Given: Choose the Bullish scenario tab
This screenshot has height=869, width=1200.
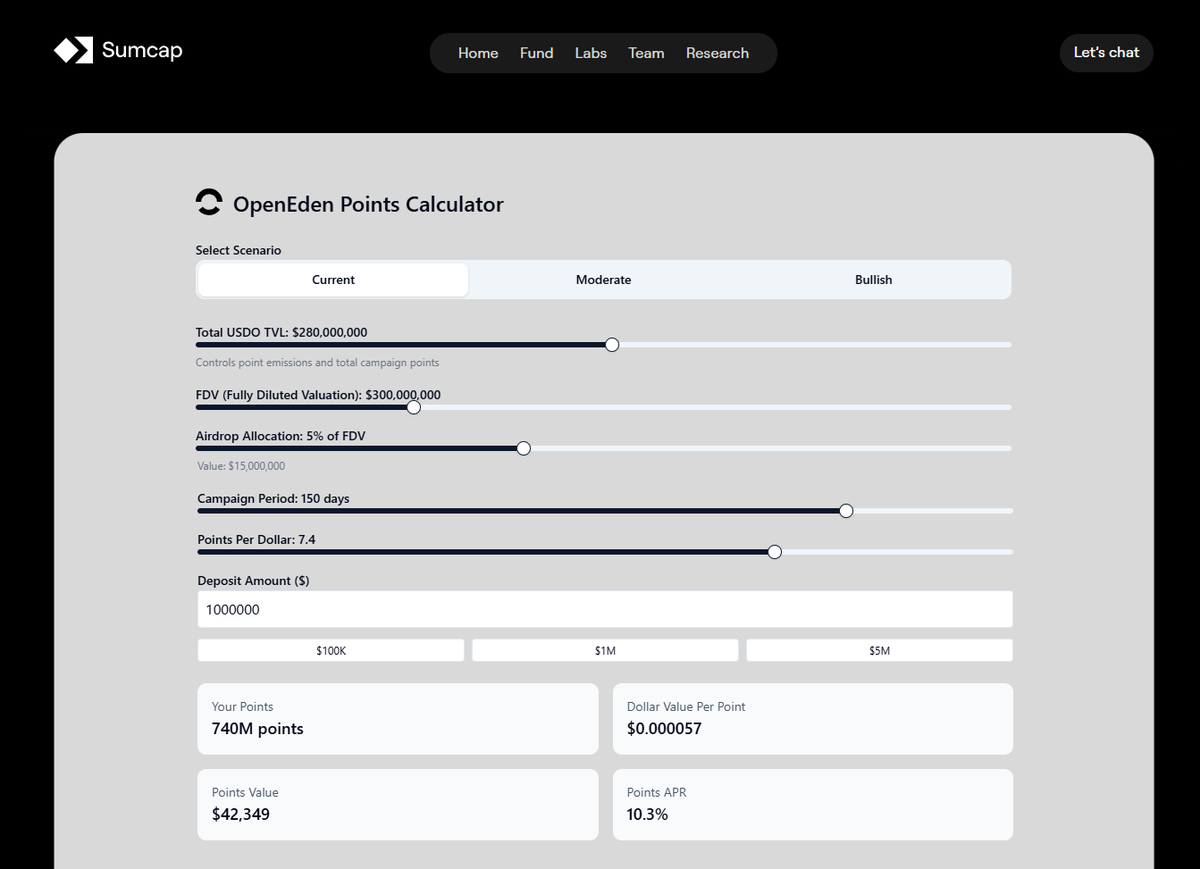Looking at the screenshot, I should point(873,280).
